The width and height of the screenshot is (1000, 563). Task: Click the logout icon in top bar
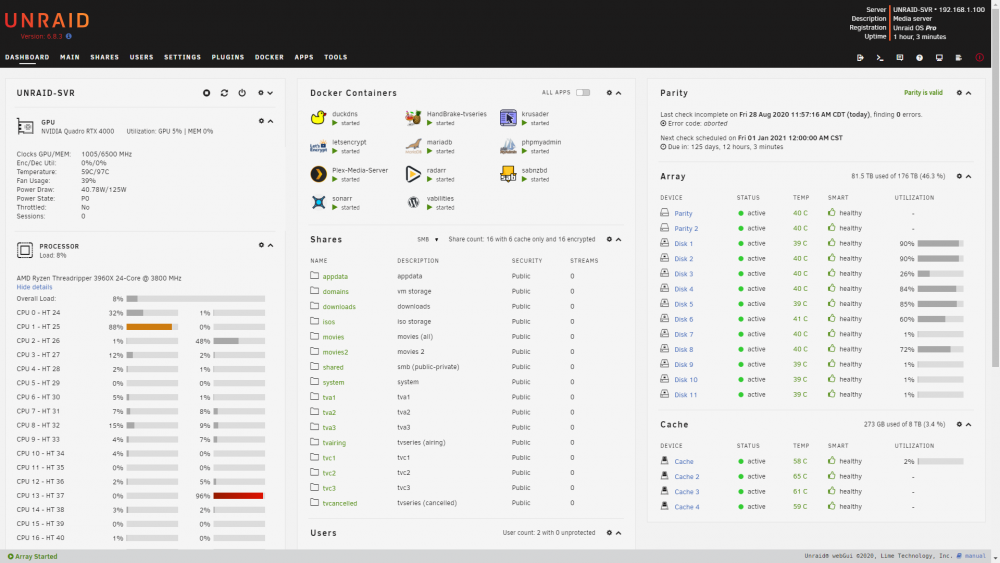pos(860,57)
